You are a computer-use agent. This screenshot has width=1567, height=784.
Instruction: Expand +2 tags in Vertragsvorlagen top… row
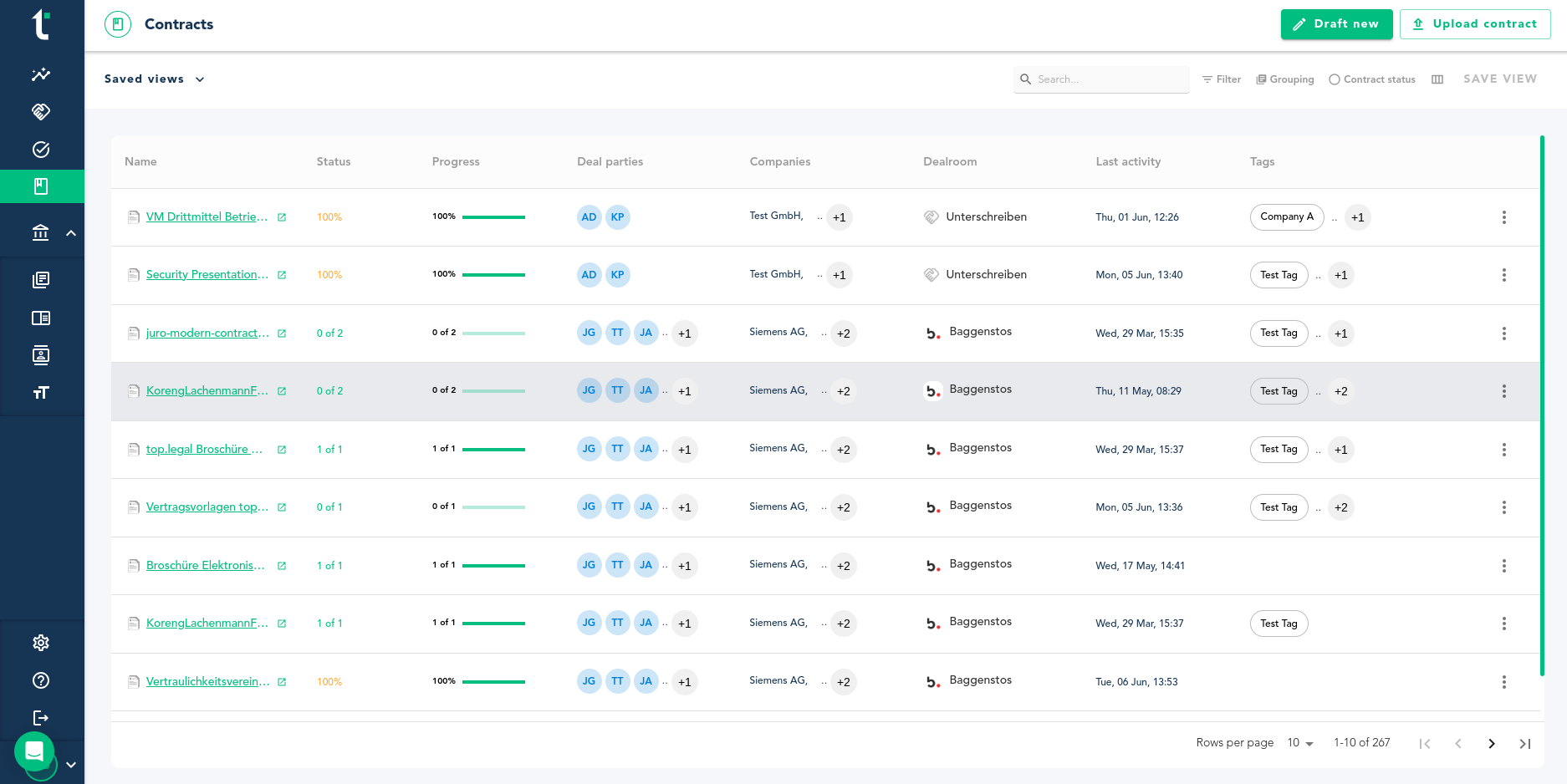coord(1340,507)
